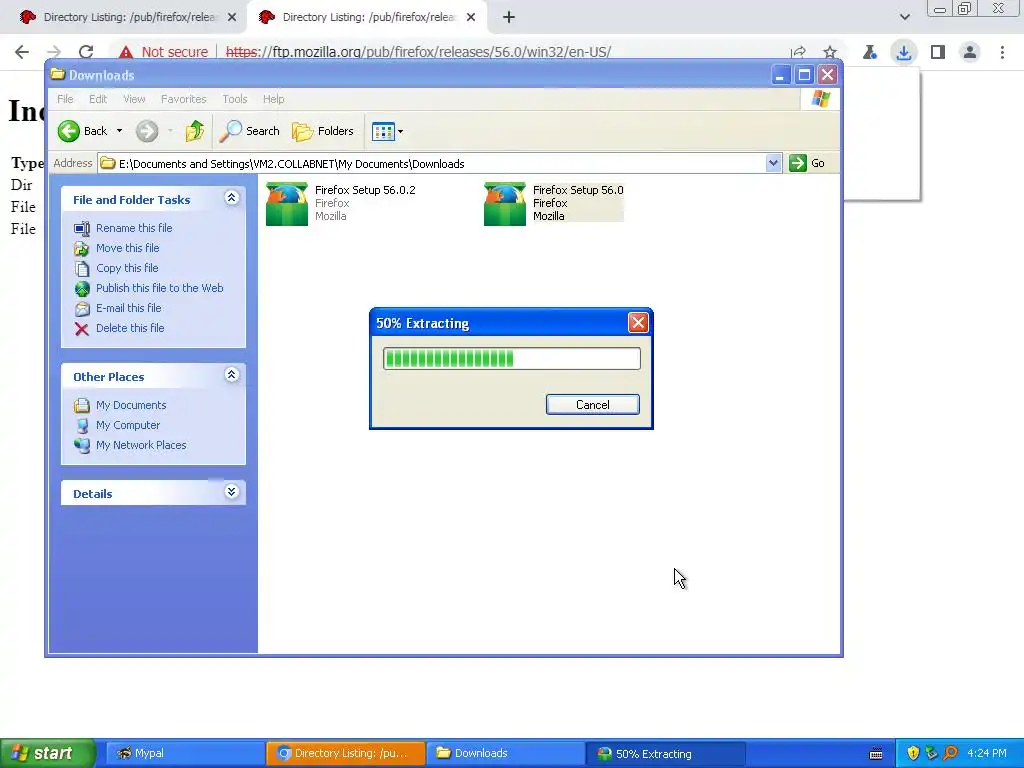Click the security shield tray icon
This screenshot has width=1024, height=768.
913,754
